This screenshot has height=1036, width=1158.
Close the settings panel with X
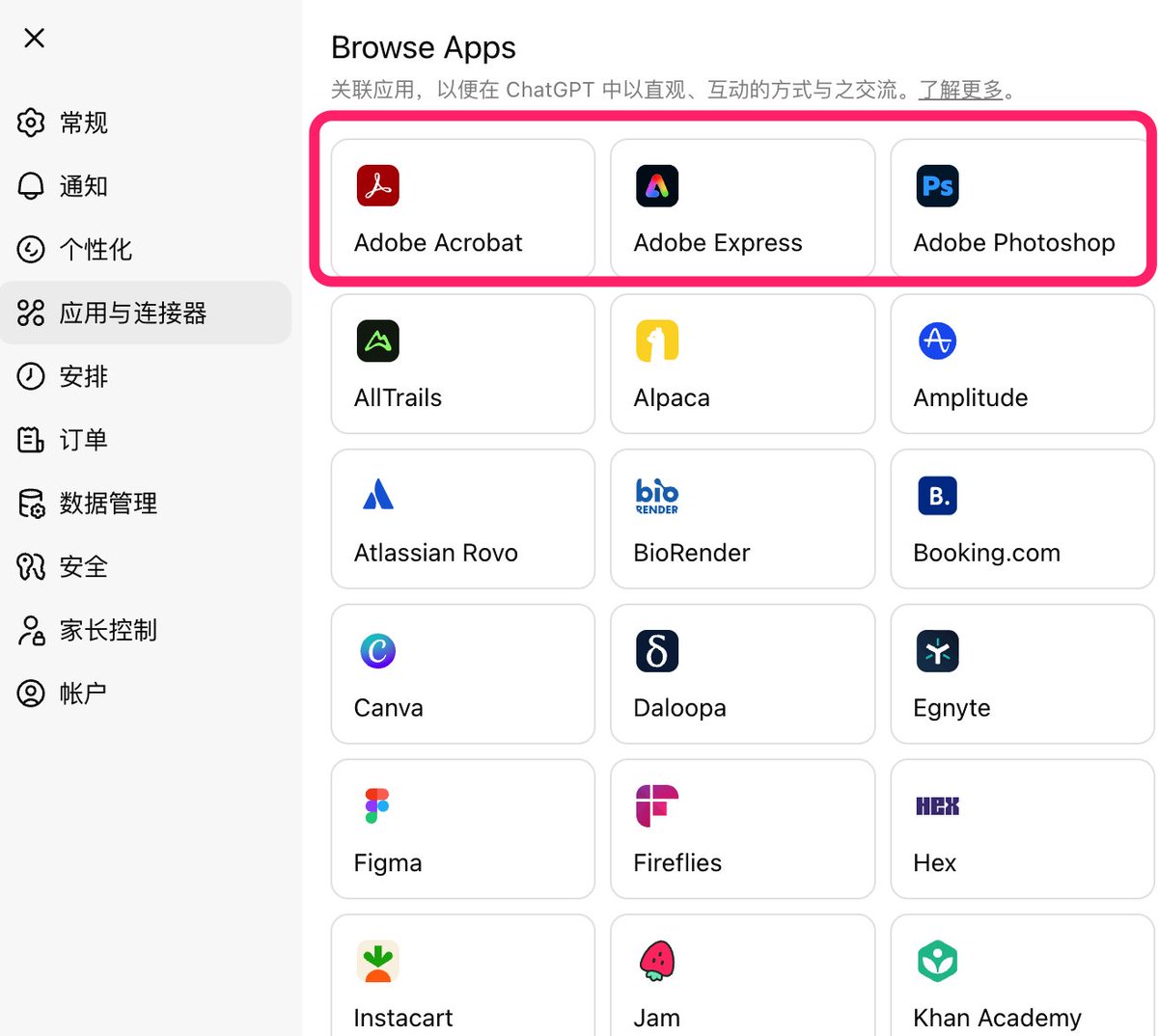[x=35, y=38]
